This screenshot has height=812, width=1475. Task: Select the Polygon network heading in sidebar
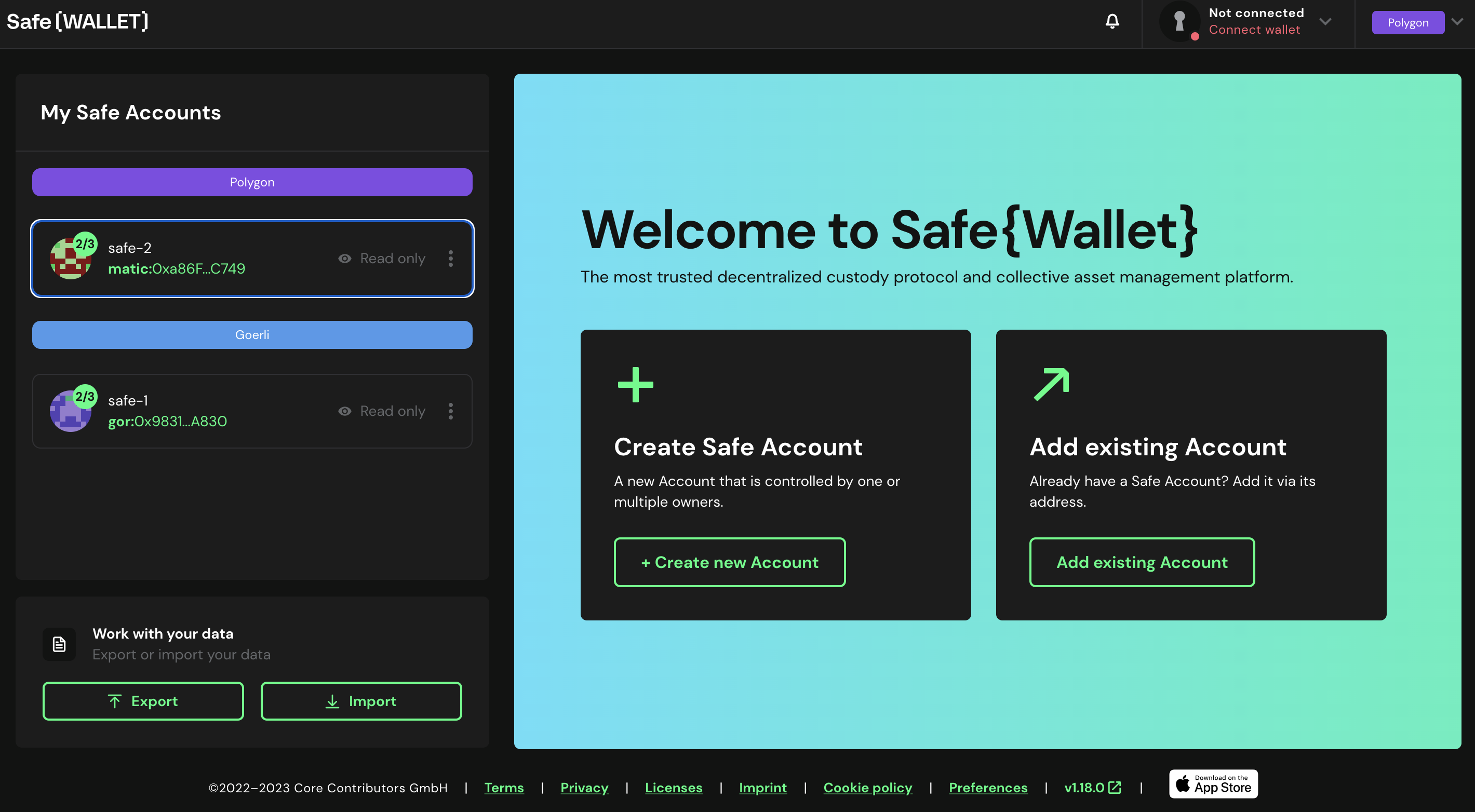pos(252,182)
